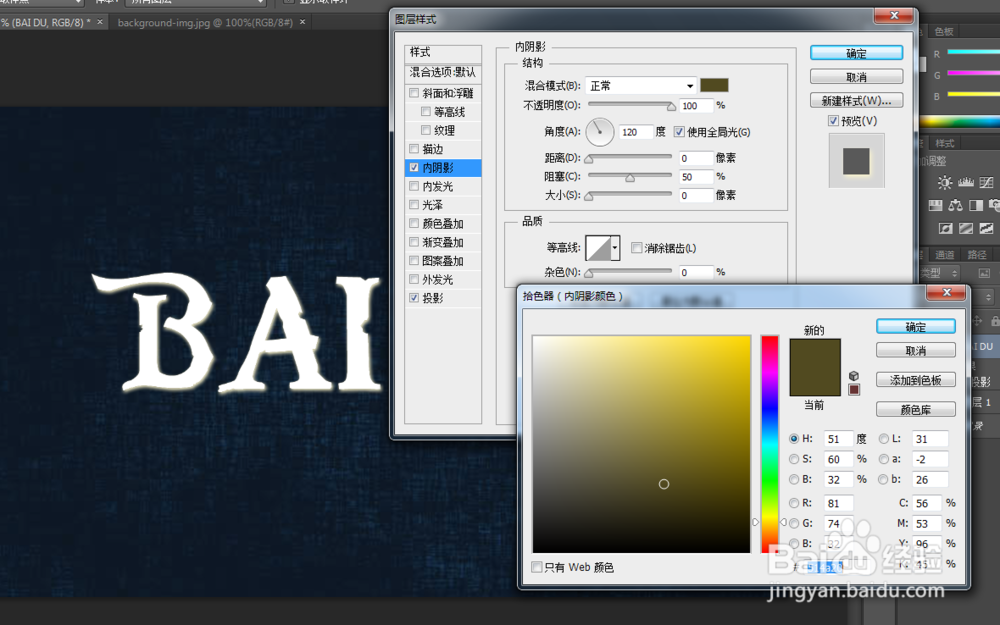Enable the 描边 style checkbox
Viewport: 1000px width, 625px height.
pos(414,149)
